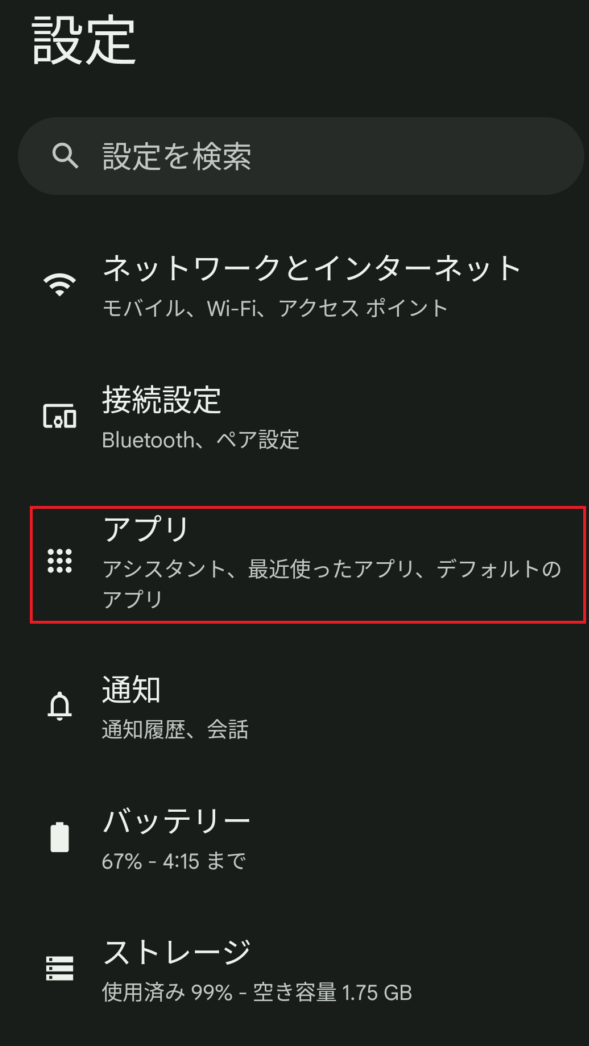Open ストレージ settings entry
Screen dimensions: 589x1046
[294, 969]
